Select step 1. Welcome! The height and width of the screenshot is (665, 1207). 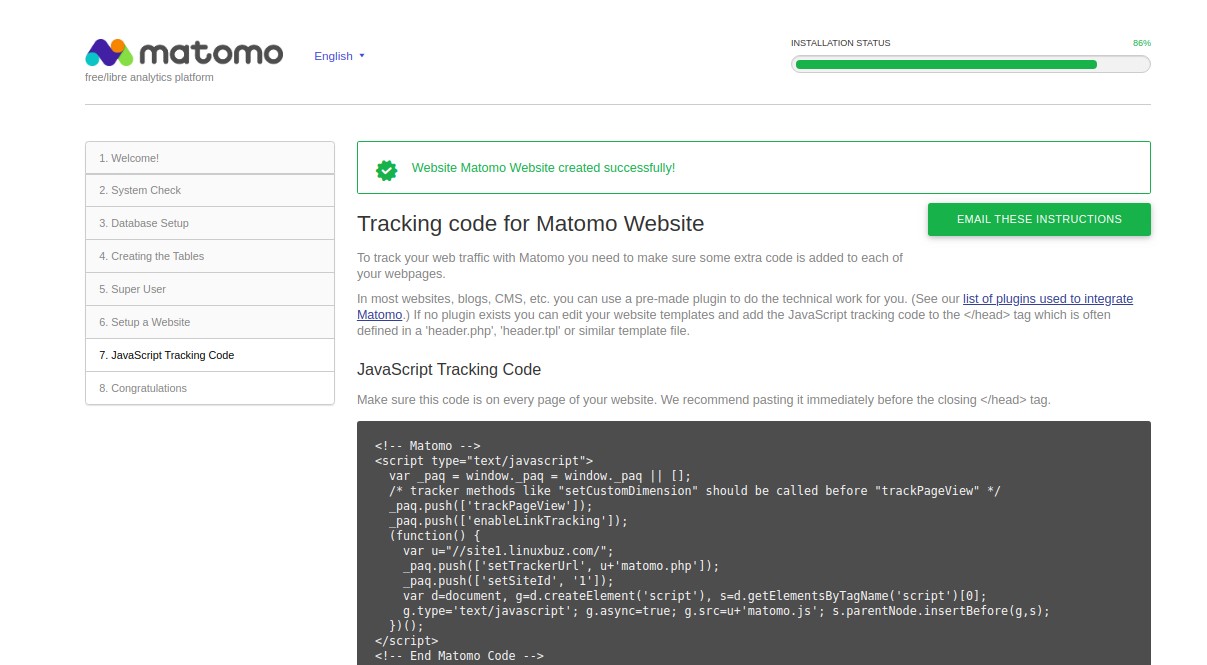(x=210, y=158)
